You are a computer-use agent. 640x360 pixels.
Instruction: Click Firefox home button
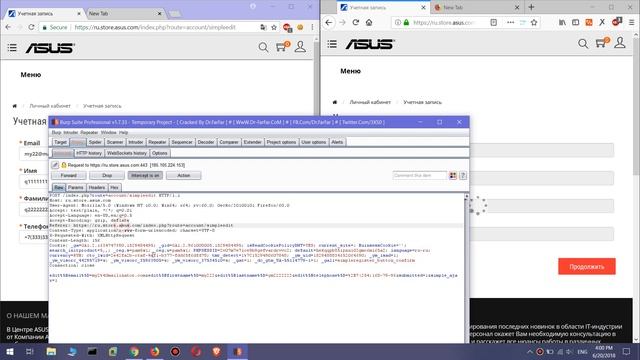(369, 22)
